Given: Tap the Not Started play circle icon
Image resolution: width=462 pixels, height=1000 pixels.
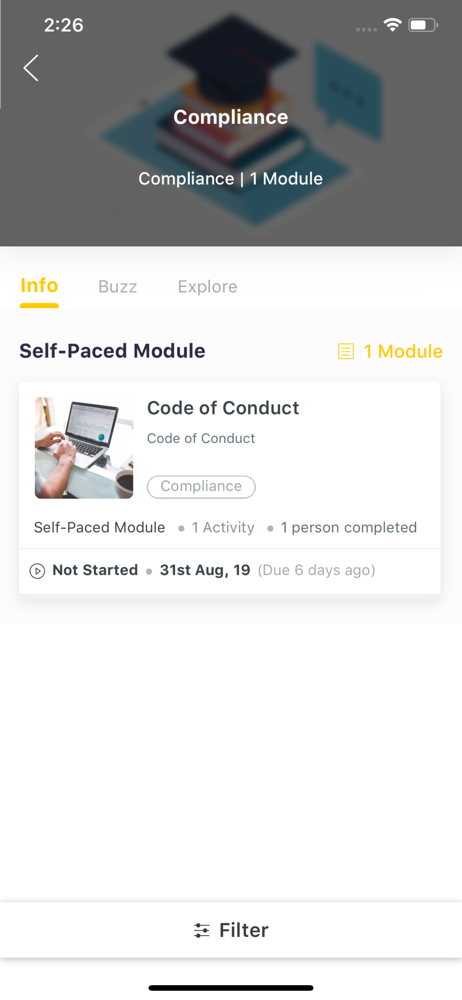Looking at the screenshot, I should tap(37, 571).
